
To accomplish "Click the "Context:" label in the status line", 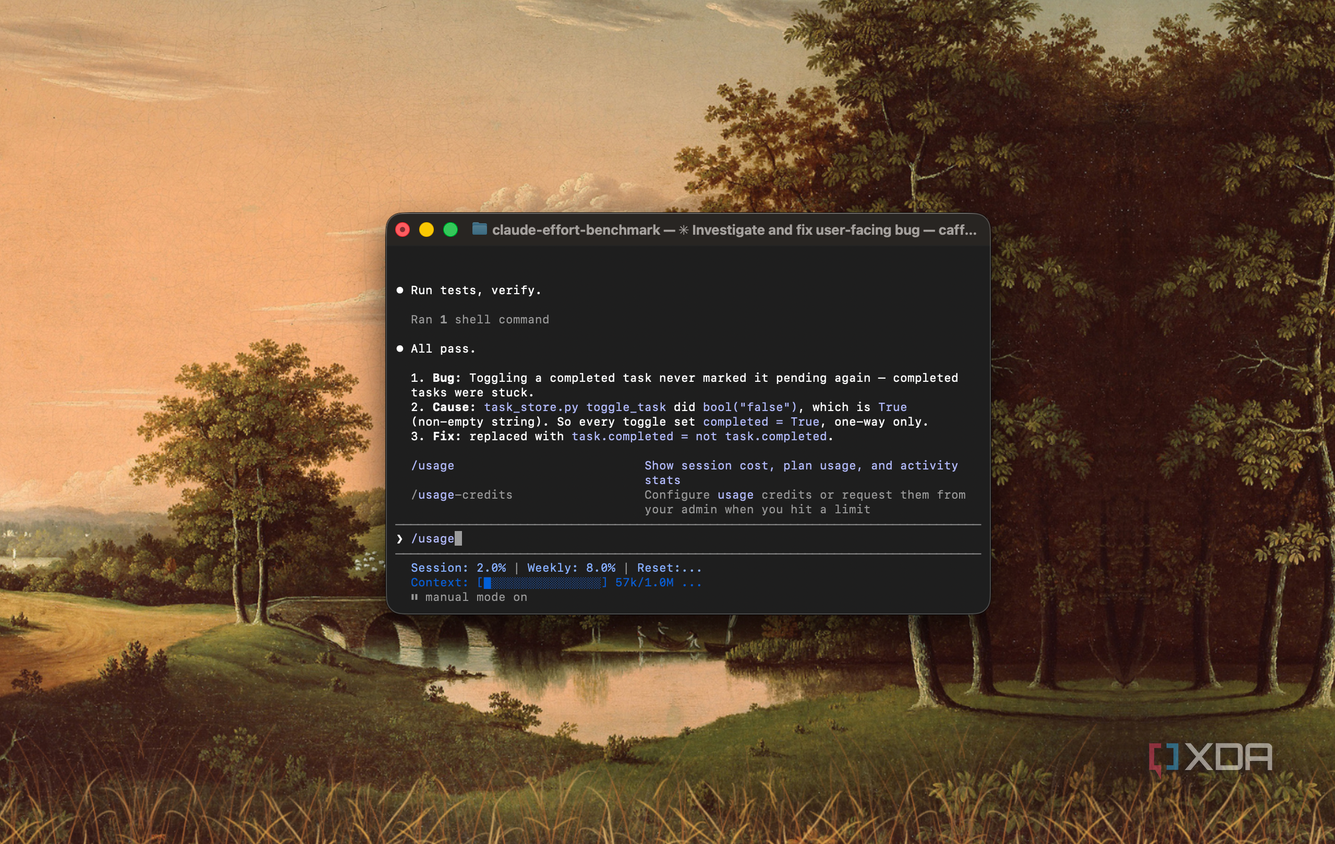I will coord(440,582).
